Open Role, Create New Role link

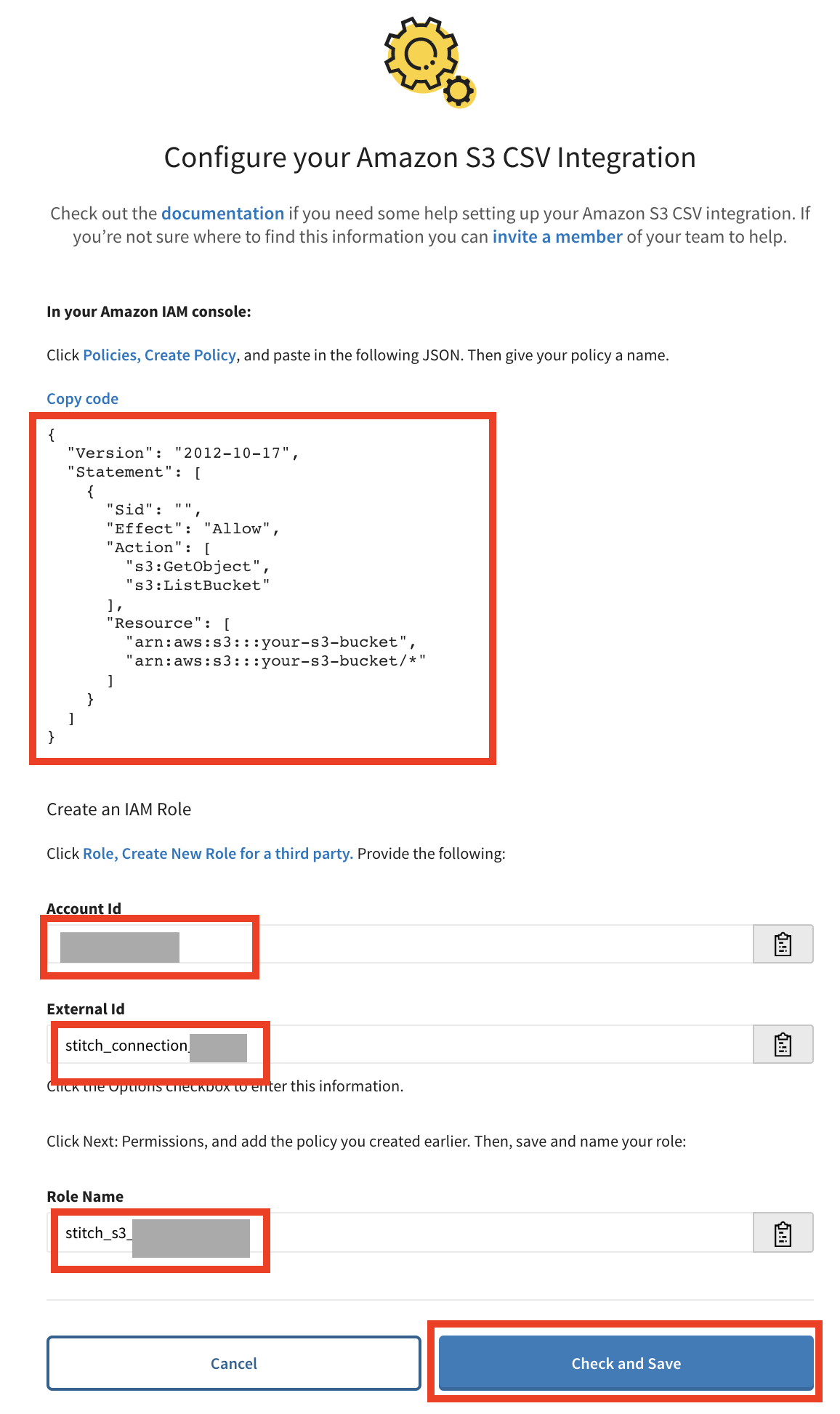tap(218, 854)
